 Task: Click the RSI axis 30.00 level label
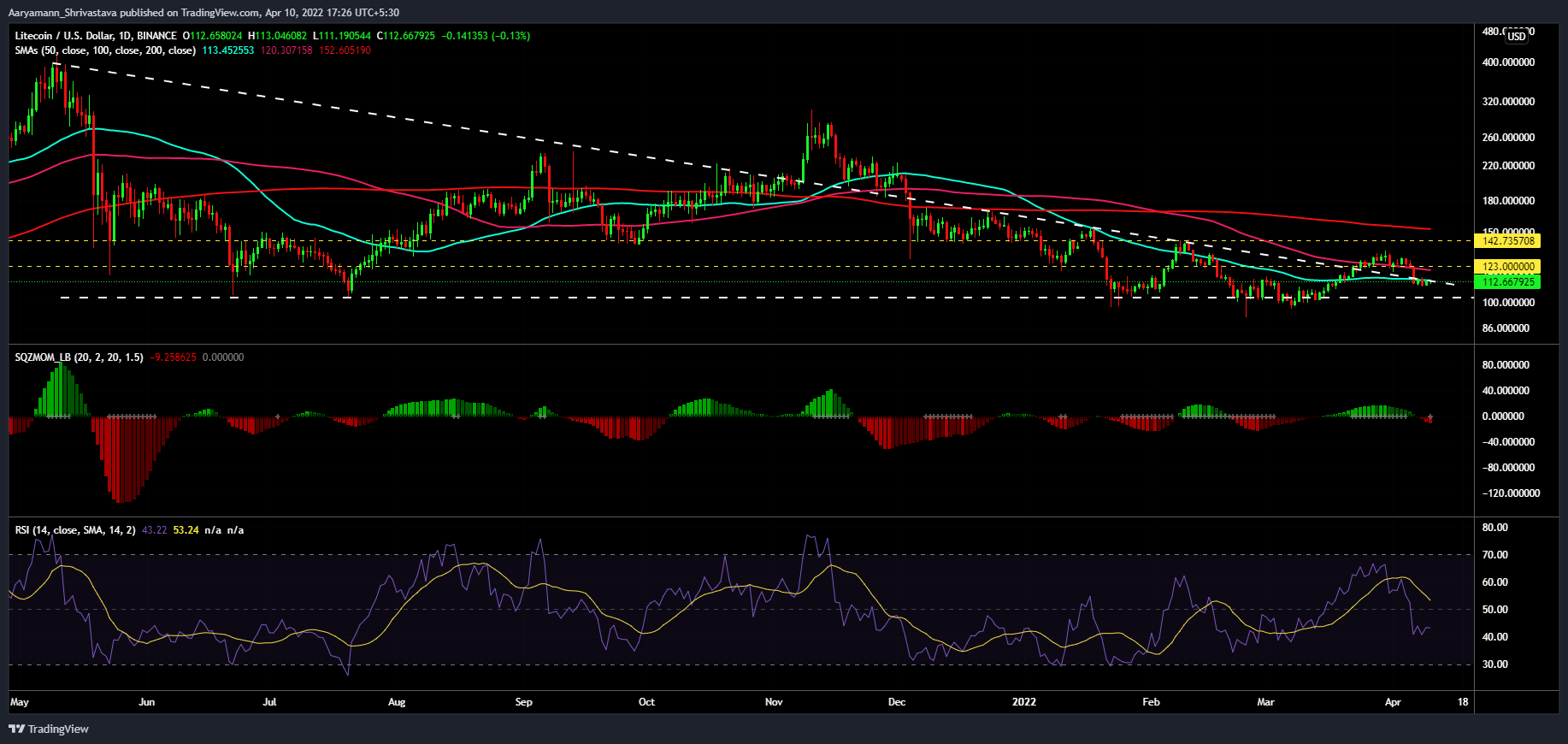pyautogui.click(x=1495, y=664)
